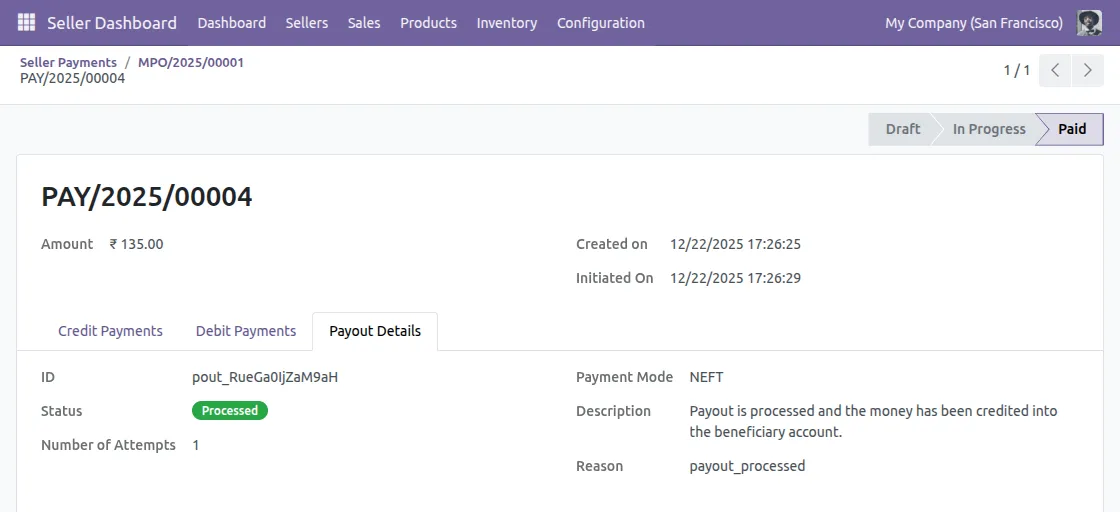Click the NEFT payment mode value
1120x512 pixels.
706,377
